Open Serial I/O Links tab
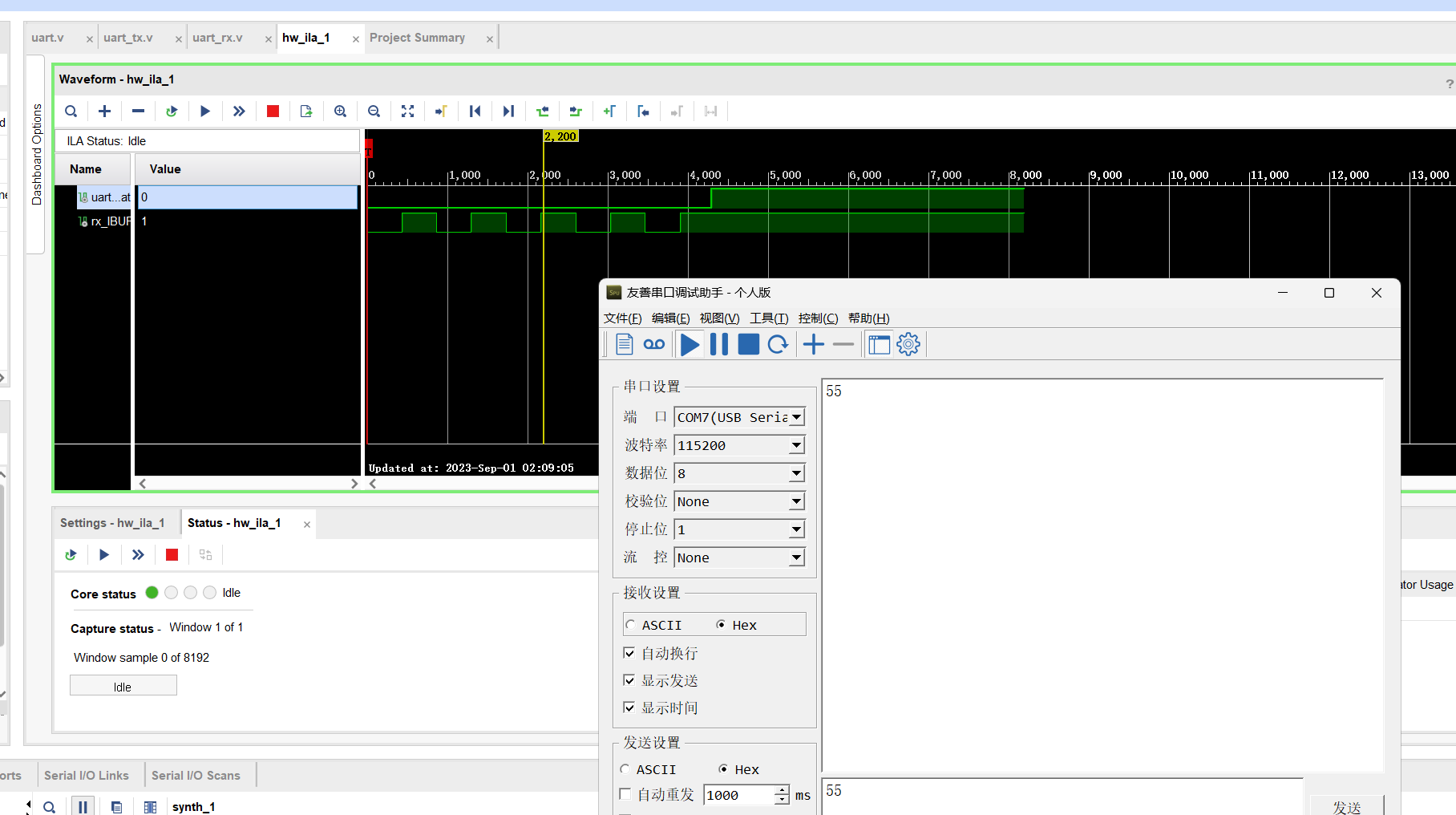Image resolution: width=1456 pixels, height=815 pixels. coord(87,776)
